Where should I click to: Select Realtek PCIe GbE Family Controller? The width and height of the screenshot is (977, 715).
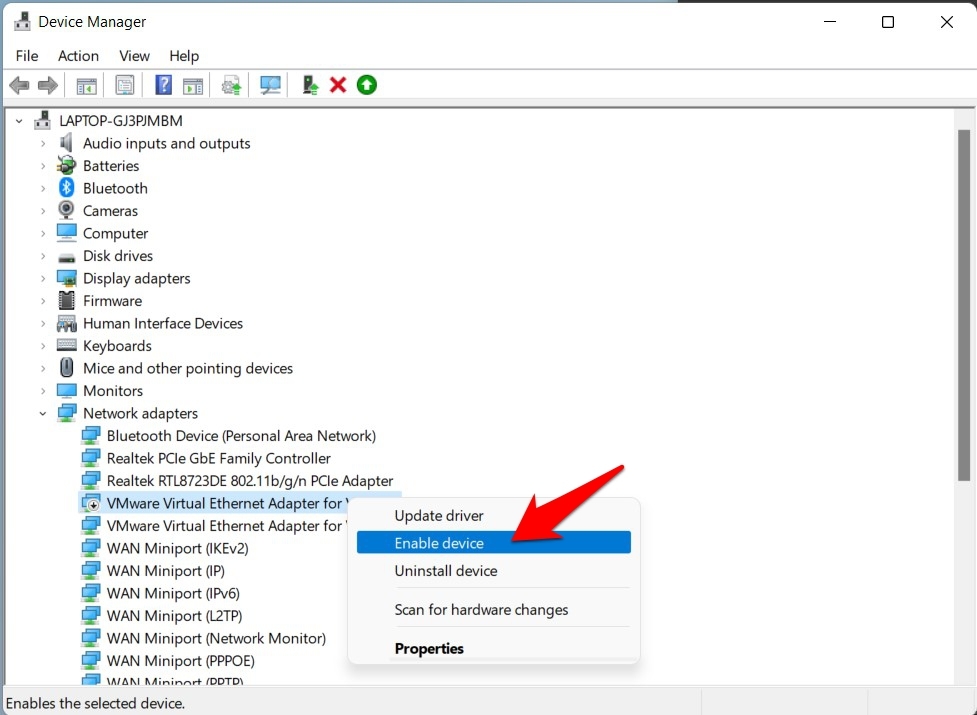point(218,458)
